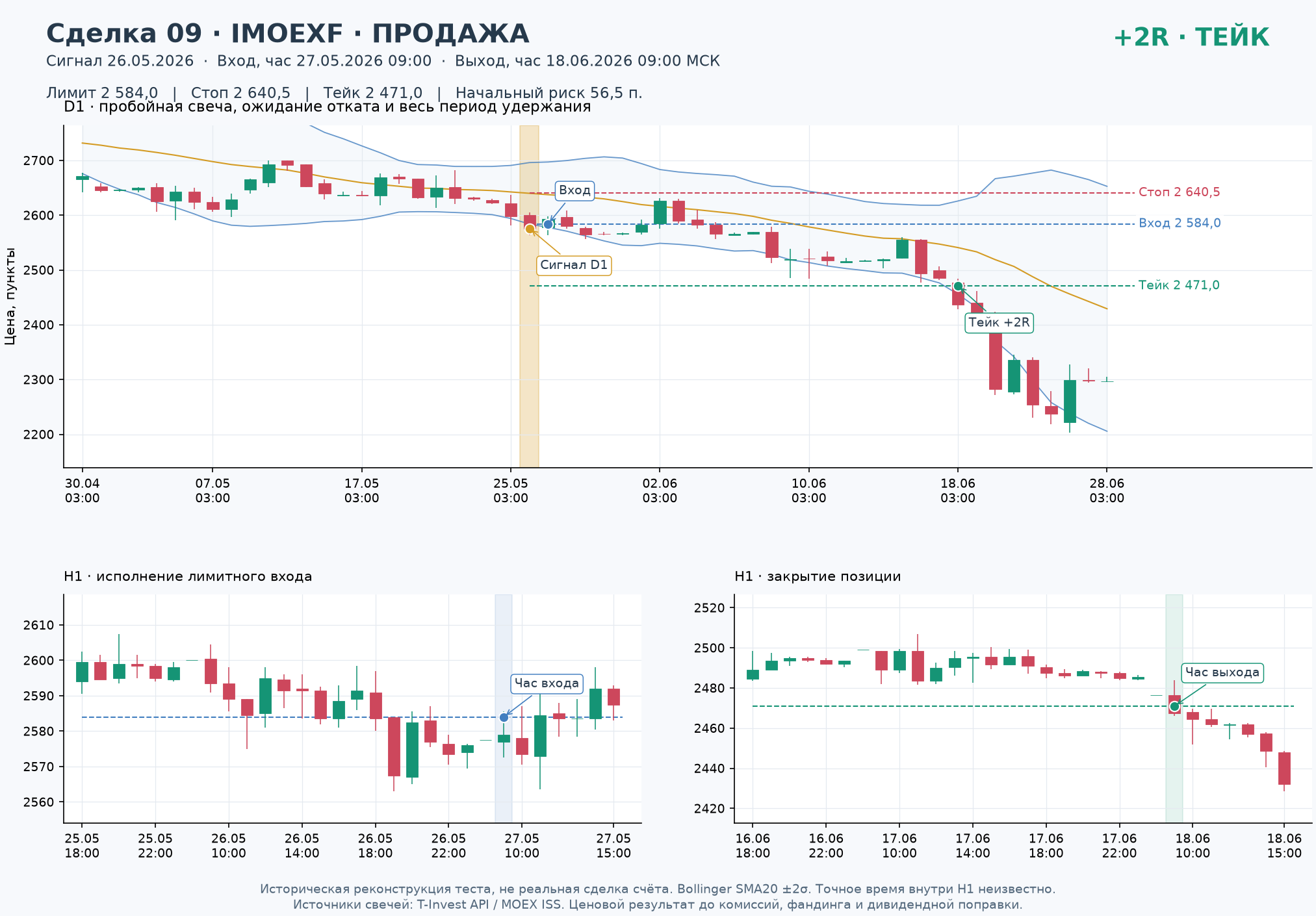The width and height of the screenshot is (1316, 916).
Task: Click the +2R · ТЕЙК result heading
Action: coord(1191,38)
